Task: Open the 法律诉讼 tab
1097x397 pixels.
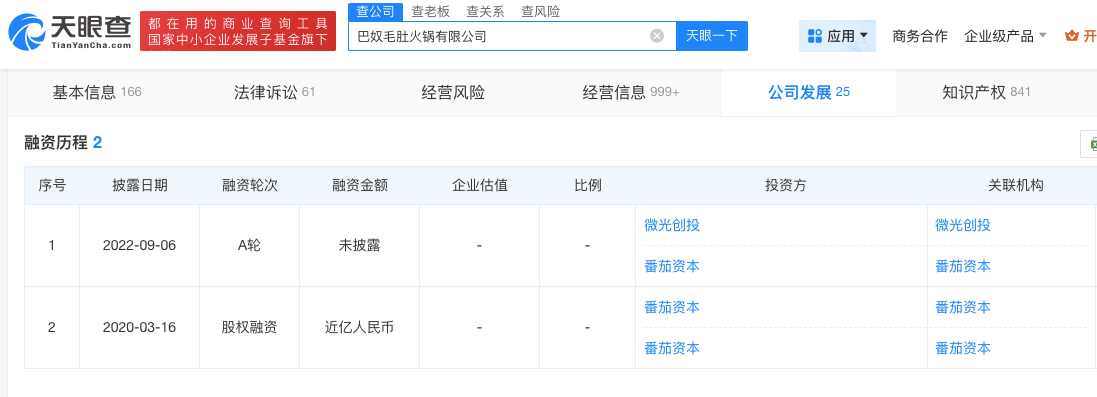Action: (x=275, y=92)
